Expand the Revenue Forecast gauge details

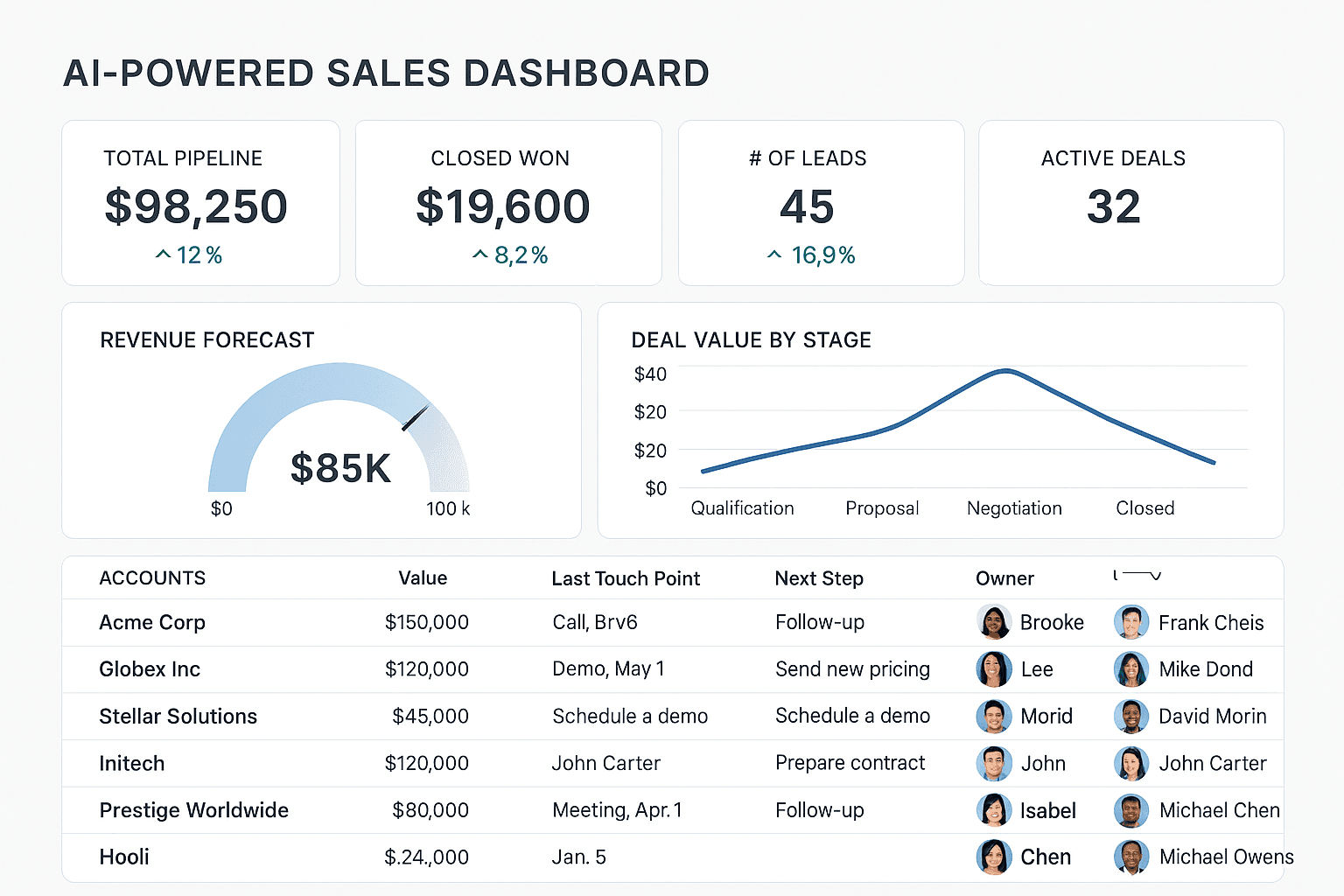(206, 339)
